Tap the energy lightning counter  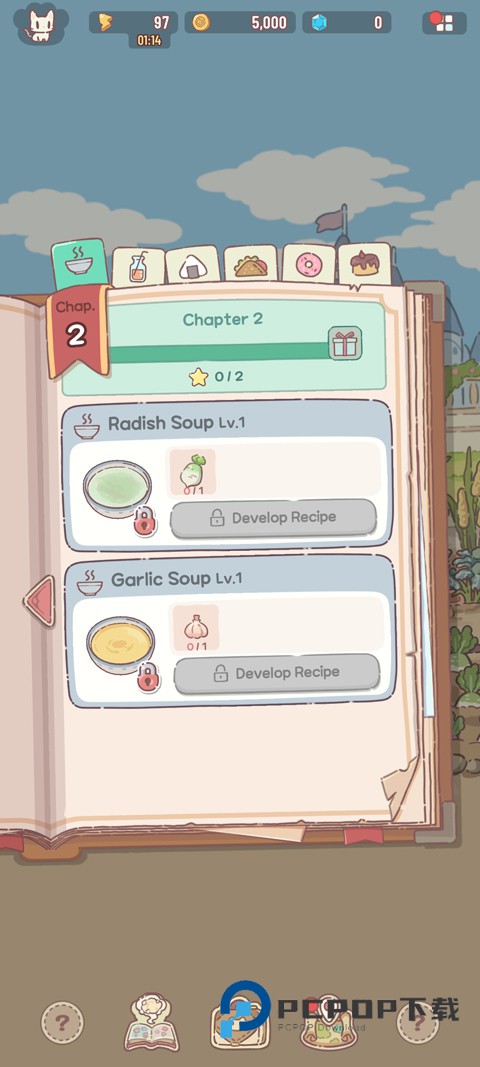[x=133, y=22]
